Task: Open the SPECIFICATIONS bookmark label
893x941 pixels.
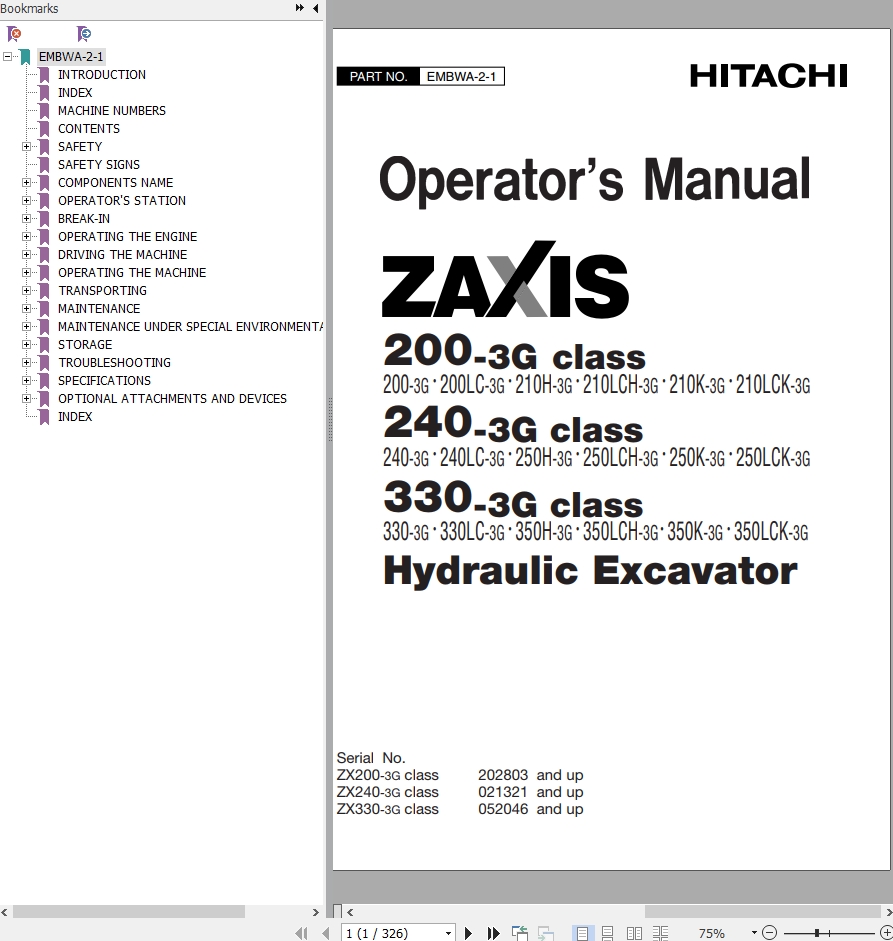Action: [x=104, y=380]
